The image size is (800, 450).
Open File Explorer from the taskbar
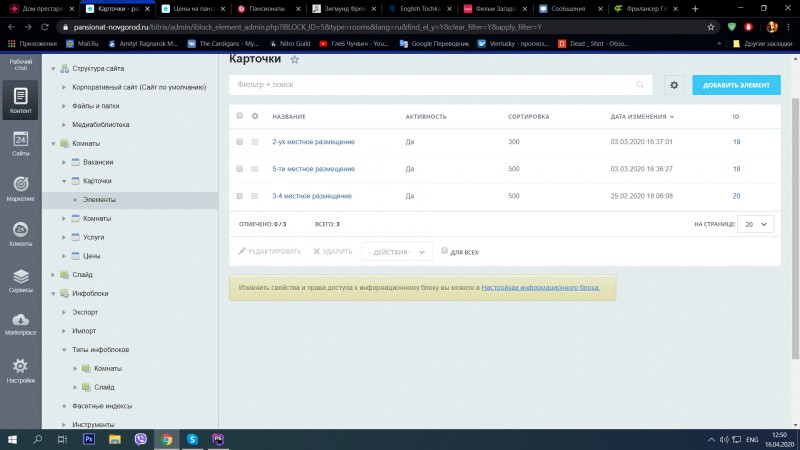115,439
